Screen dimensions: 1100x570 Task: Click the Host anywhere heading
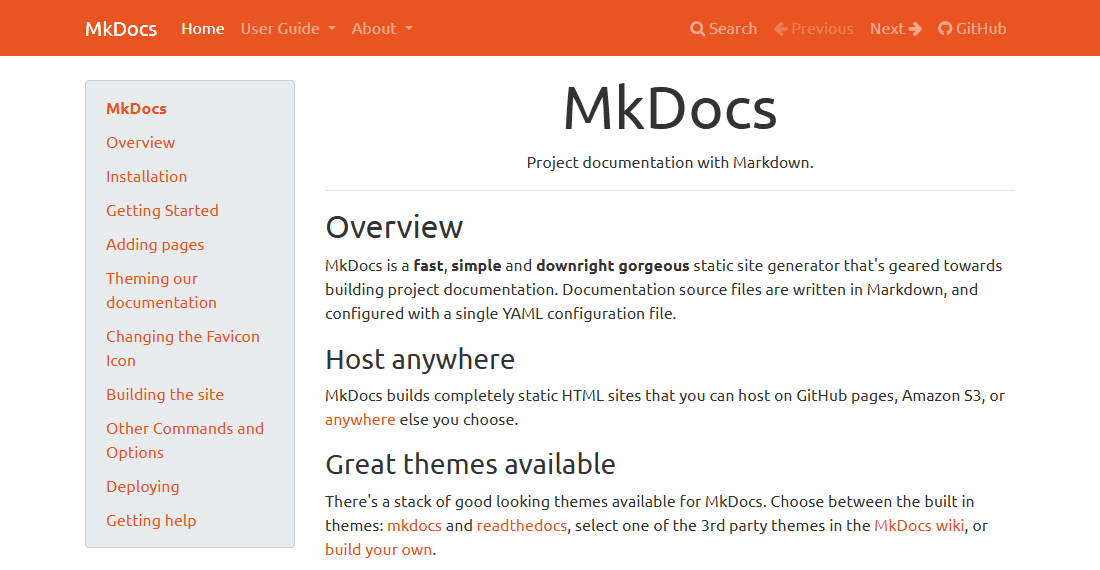point(420,360)
